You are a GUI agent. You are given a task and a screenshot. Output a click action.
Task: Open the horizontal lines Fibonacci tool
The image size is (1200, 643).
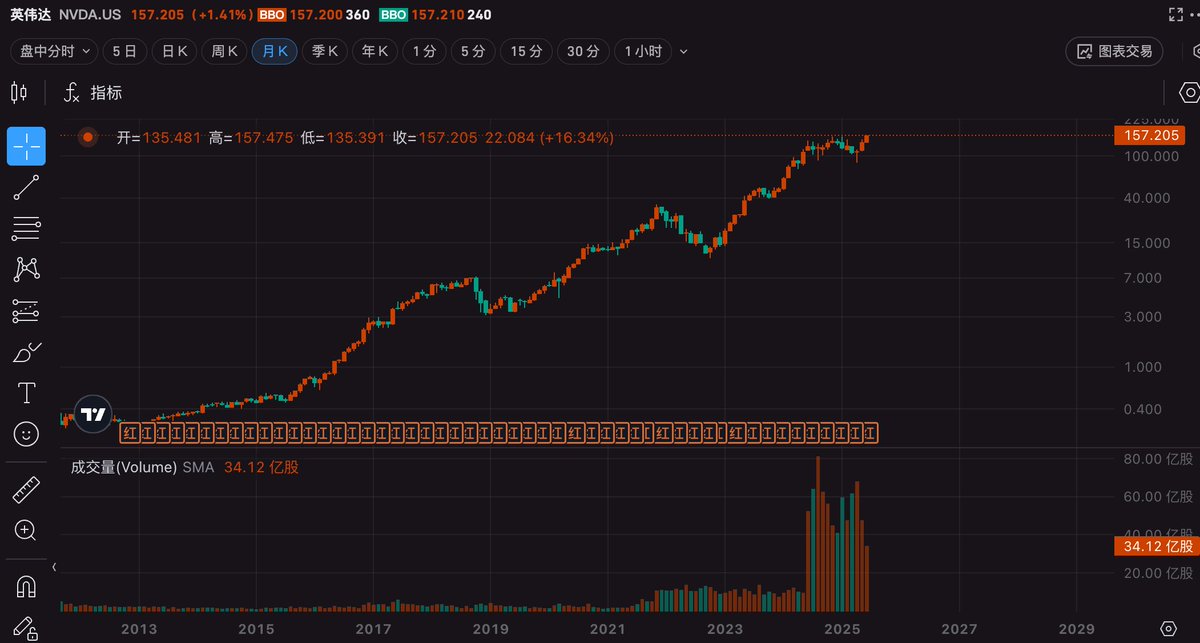coord(26,229)
